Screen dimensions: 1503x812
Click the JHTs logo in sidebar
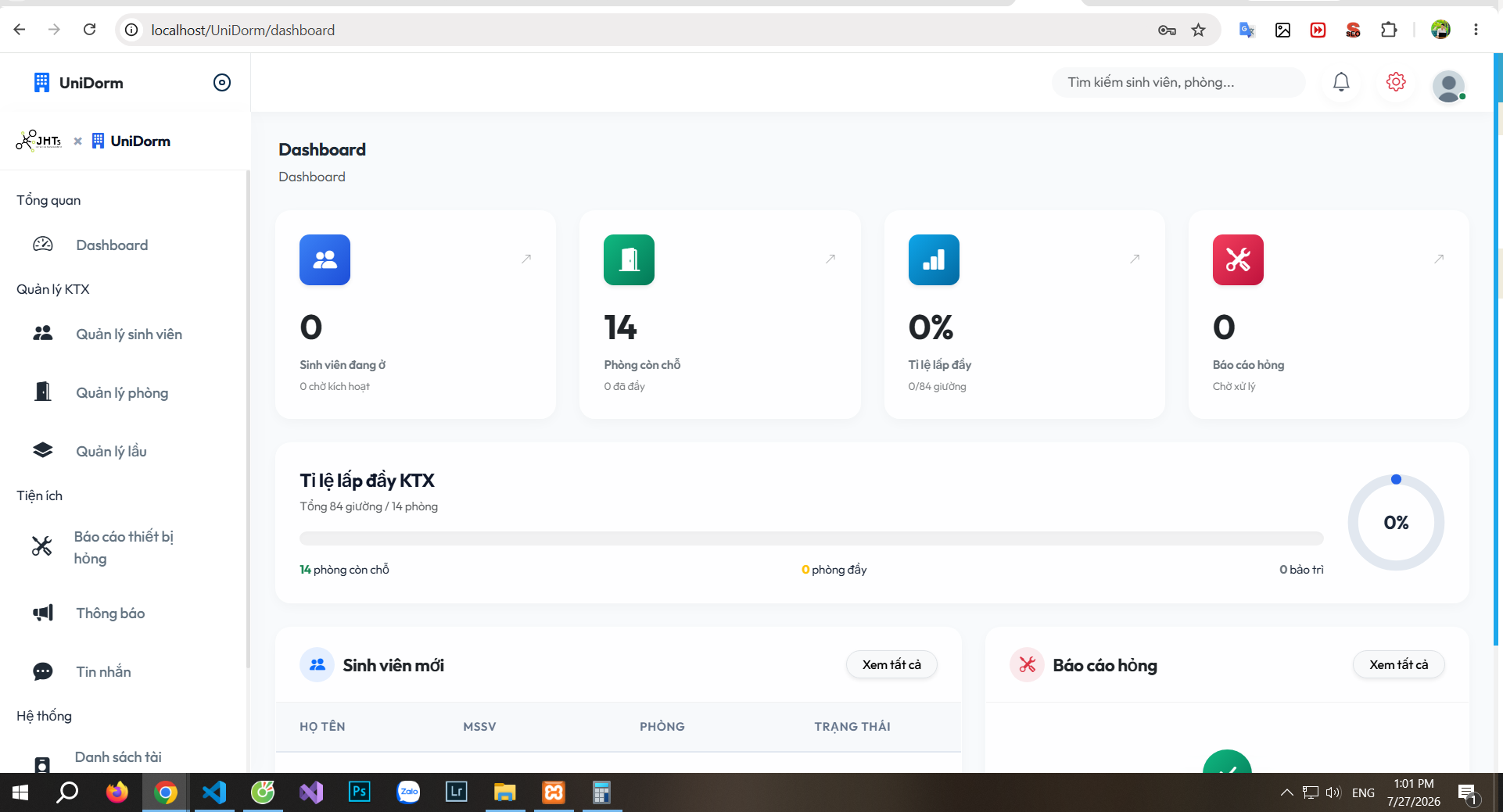pos(39,141)
